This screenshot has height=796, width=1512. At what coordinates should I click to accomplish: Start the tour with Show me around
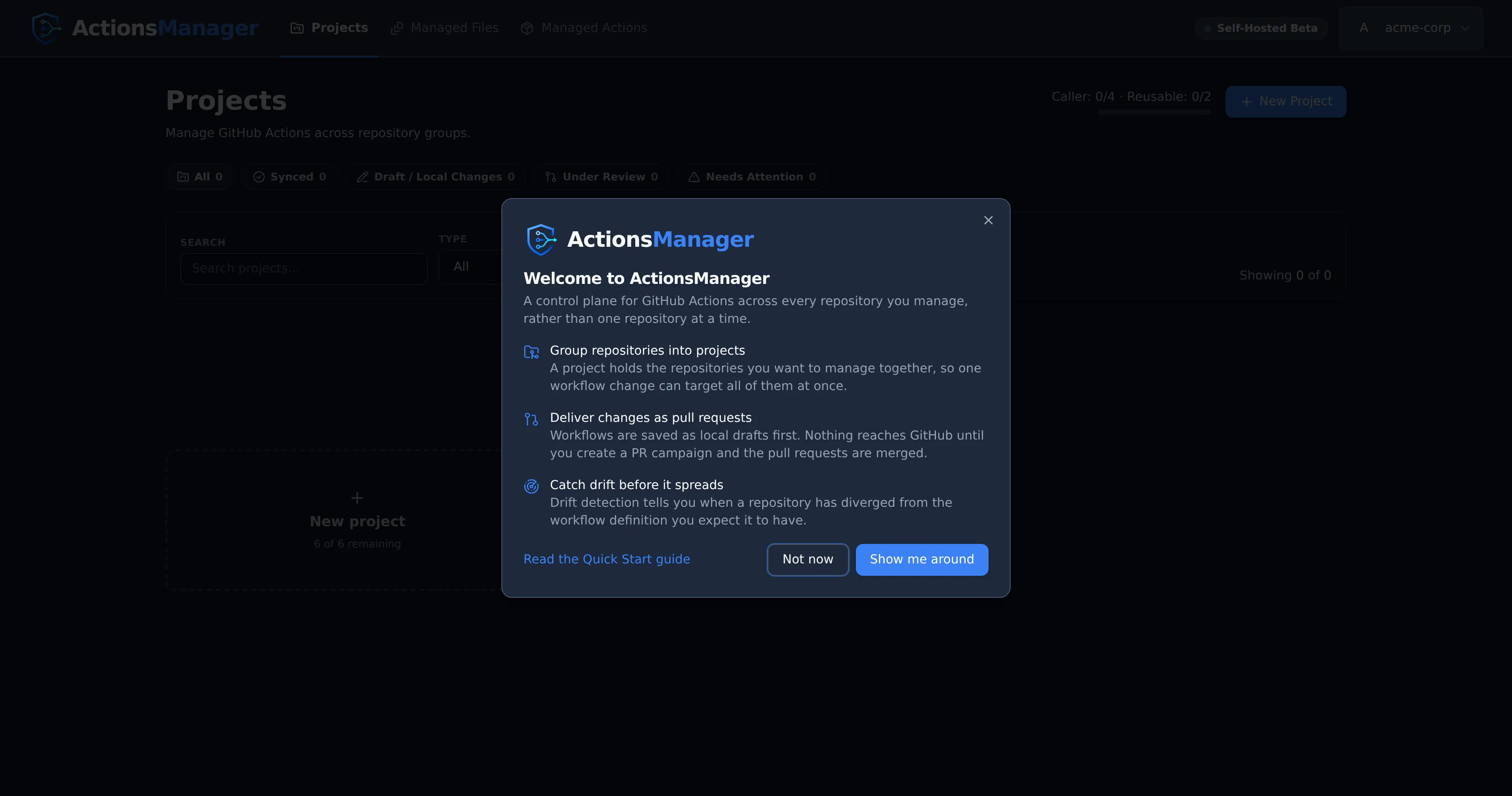(x=921, y=559)
